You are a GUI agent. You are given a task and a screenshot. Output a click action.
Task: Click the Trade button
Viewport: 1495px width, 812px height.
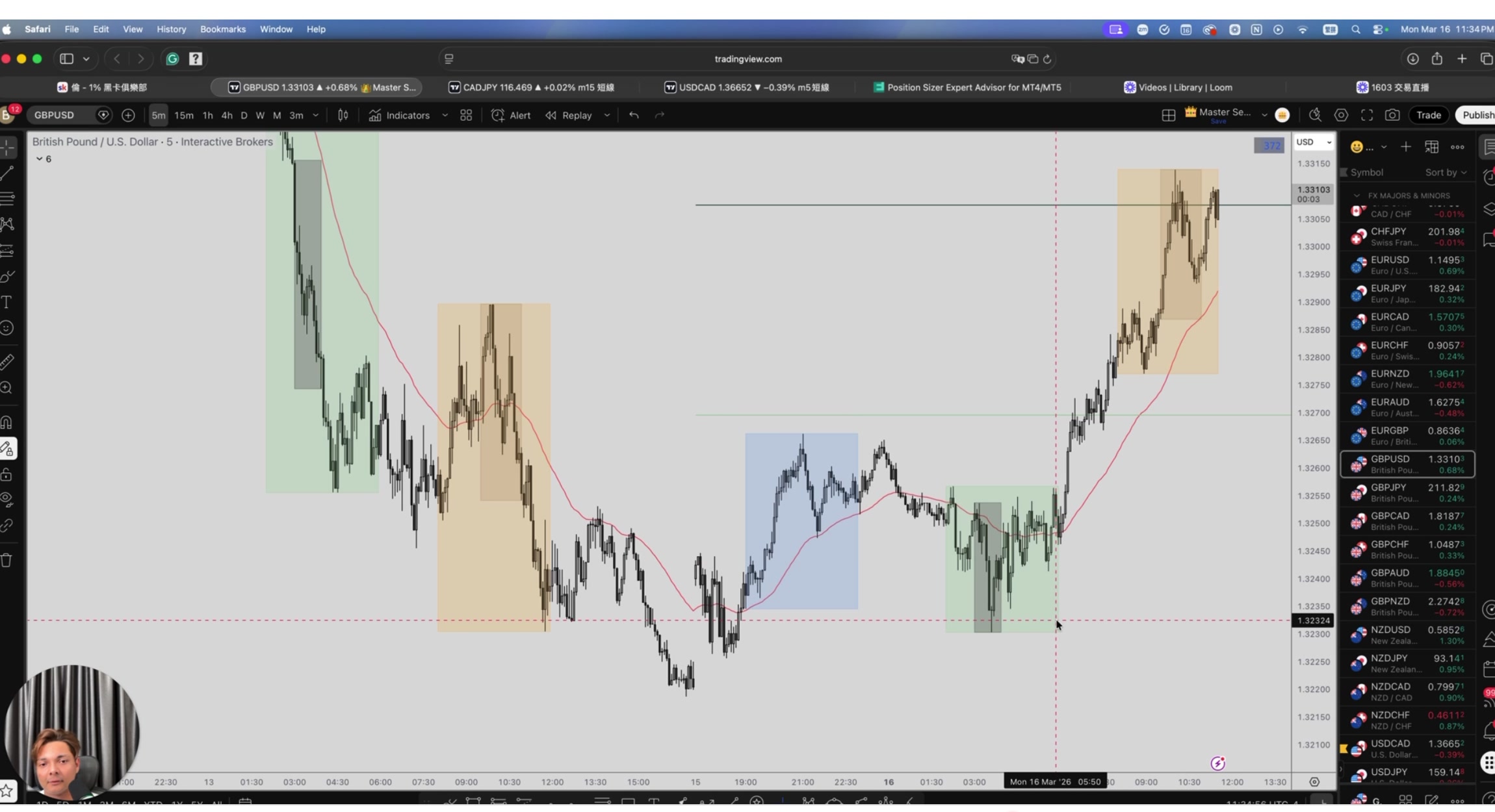1428,115
